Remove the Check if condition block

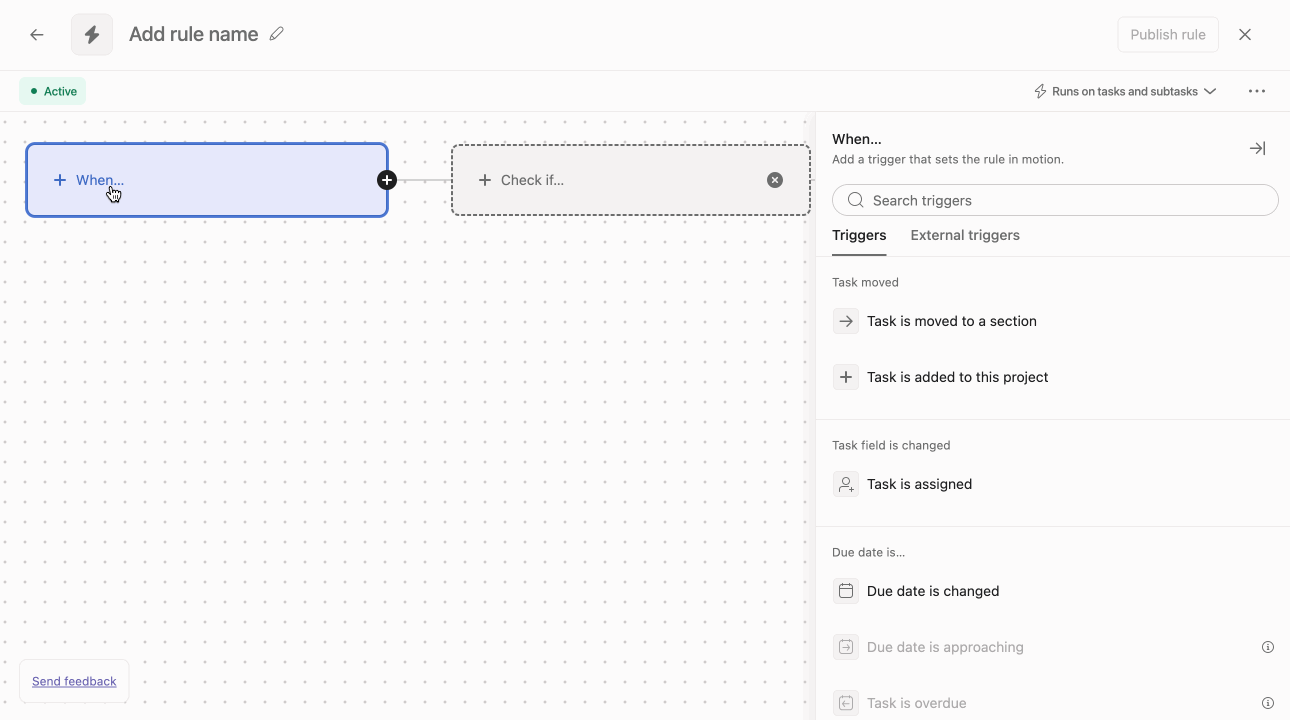click(774, 180)
